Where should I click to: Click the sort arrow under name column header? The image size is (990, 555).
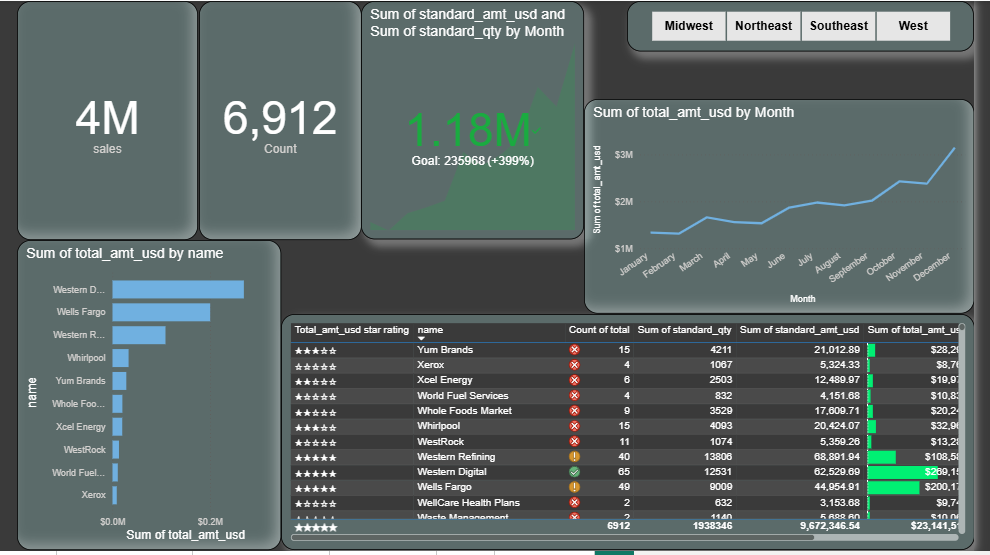[x=421, y=338]
